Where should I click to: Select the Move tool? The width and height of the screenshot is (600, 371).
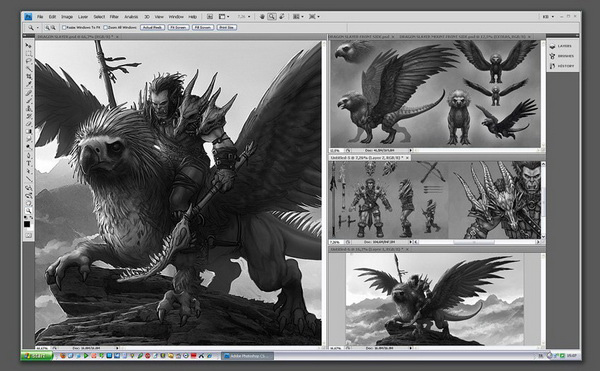click(28, 46)
